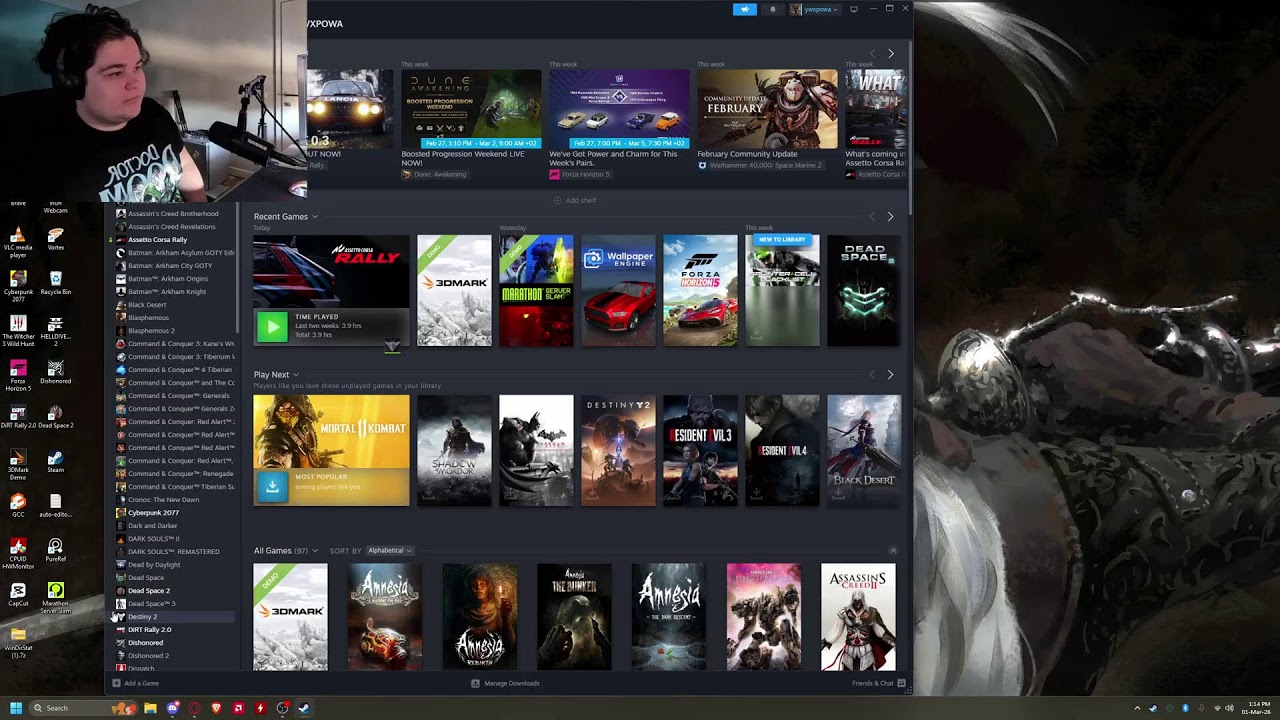Click the Marathon Server Slam desktop icon
1280x720 pixels.
click(55, 598)
